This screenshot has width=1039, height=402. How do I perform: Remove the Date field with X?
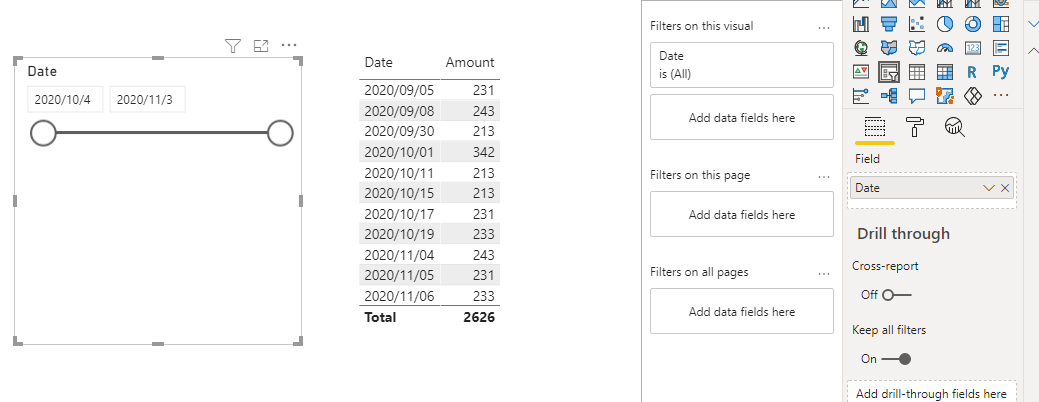[x=1005, y=188]
